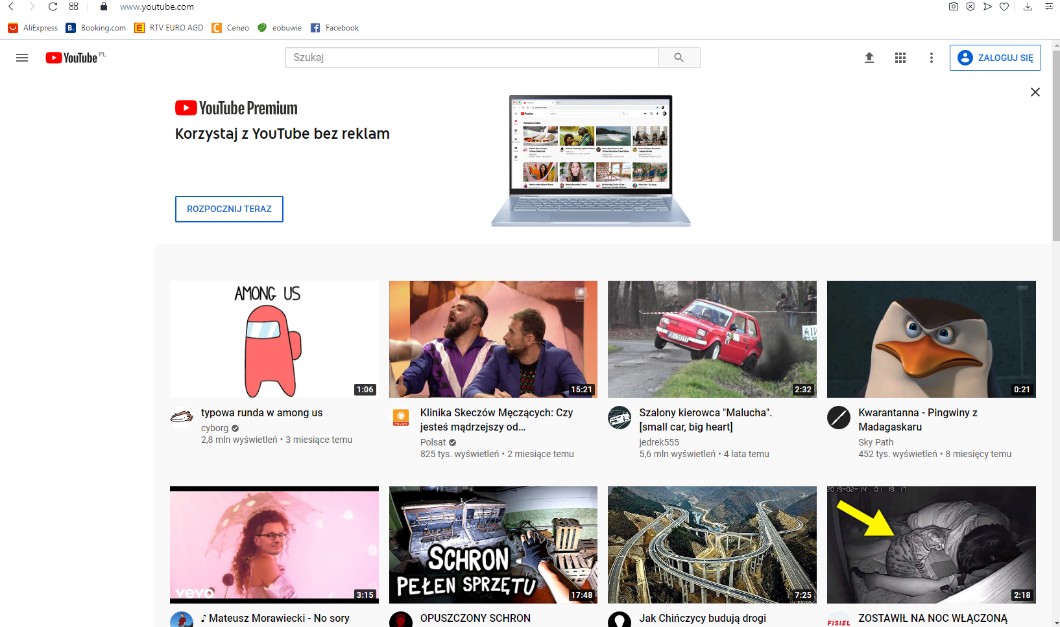The width and height of the screenshot is (1060, 627).
Task: Click the ZALOGUJ SIĘ sign-in button
Action: point(994,58)
